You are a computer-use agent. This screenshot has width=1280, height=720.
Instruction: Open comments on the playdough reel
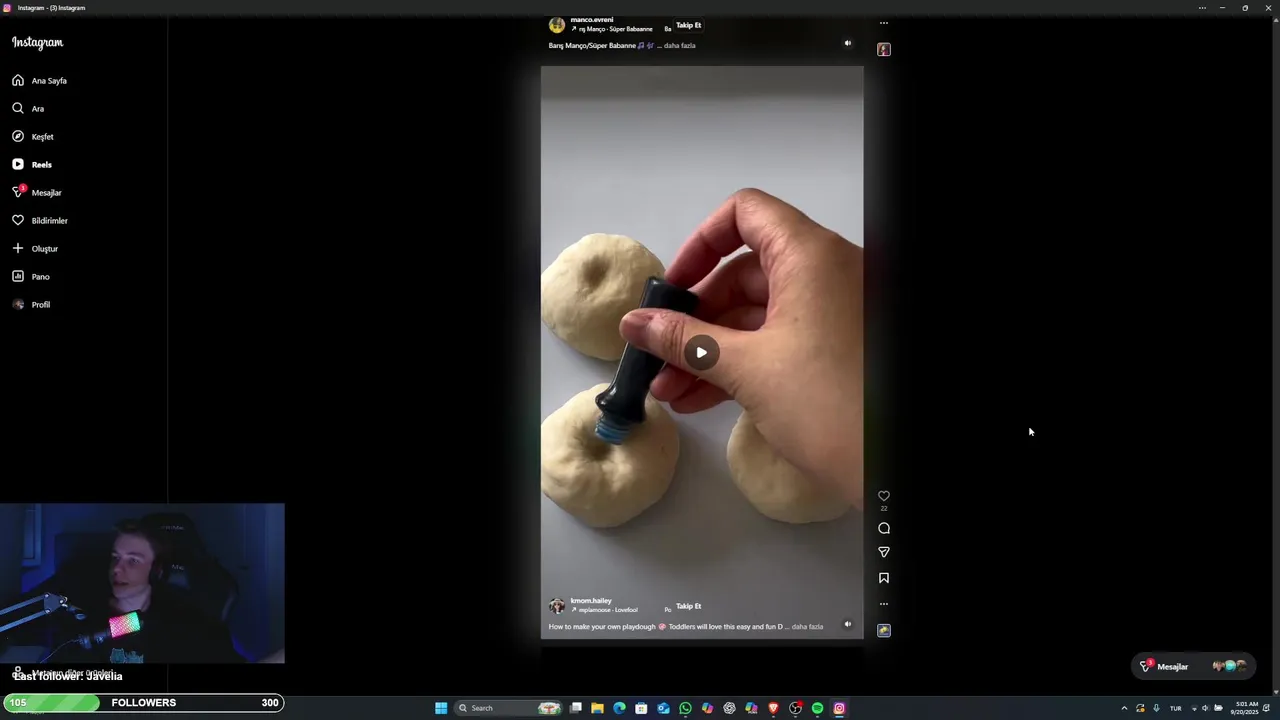point(884,528)
